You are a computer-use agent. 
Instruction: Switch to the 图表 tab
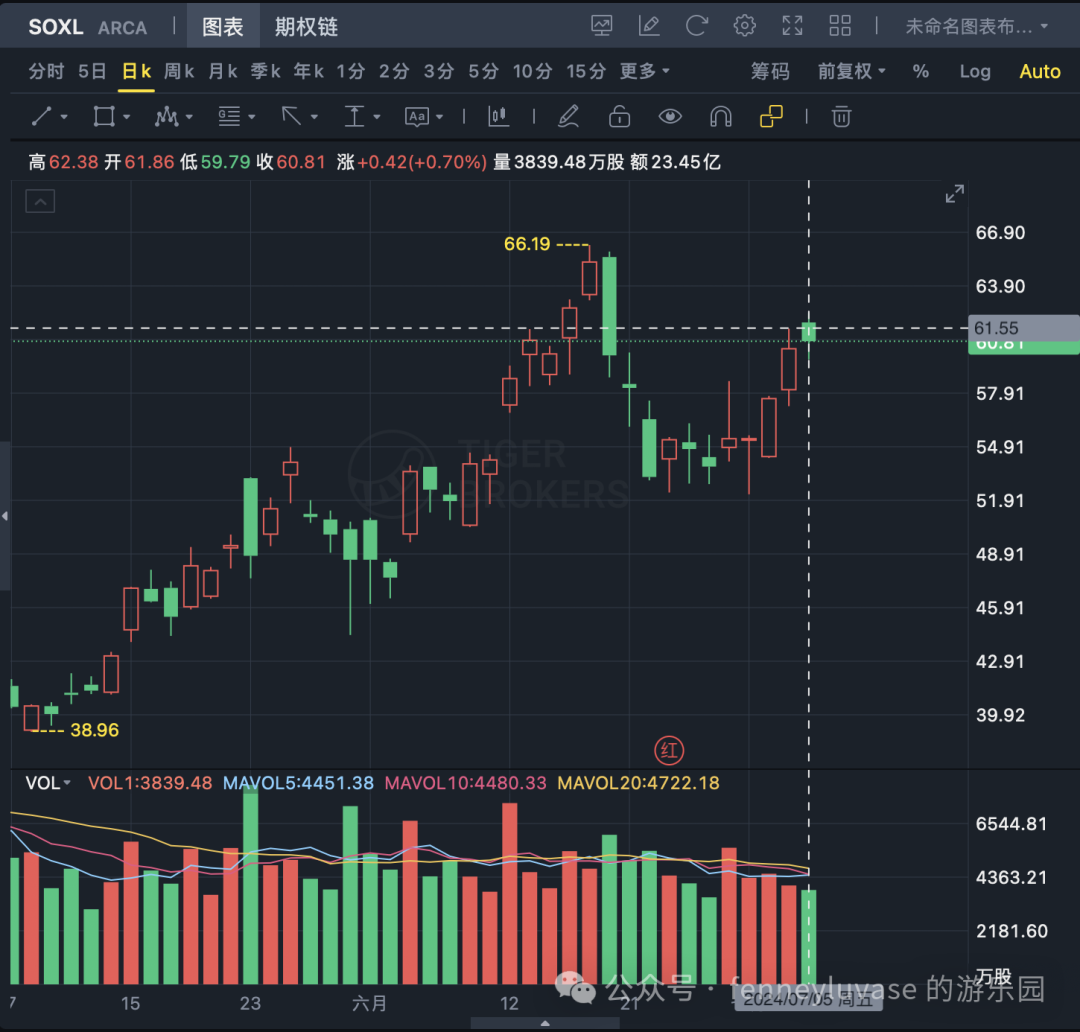tap(222, 26)
